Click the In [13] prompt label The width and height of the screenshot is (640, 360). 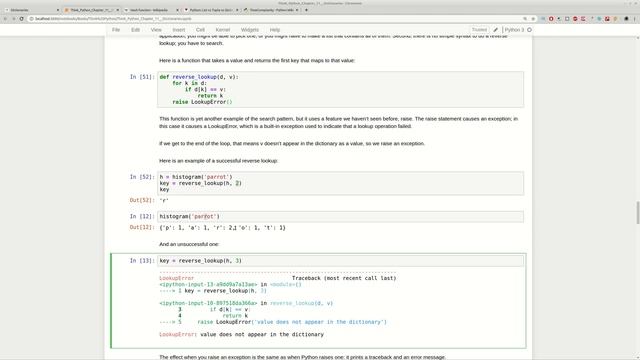(142, 260)
